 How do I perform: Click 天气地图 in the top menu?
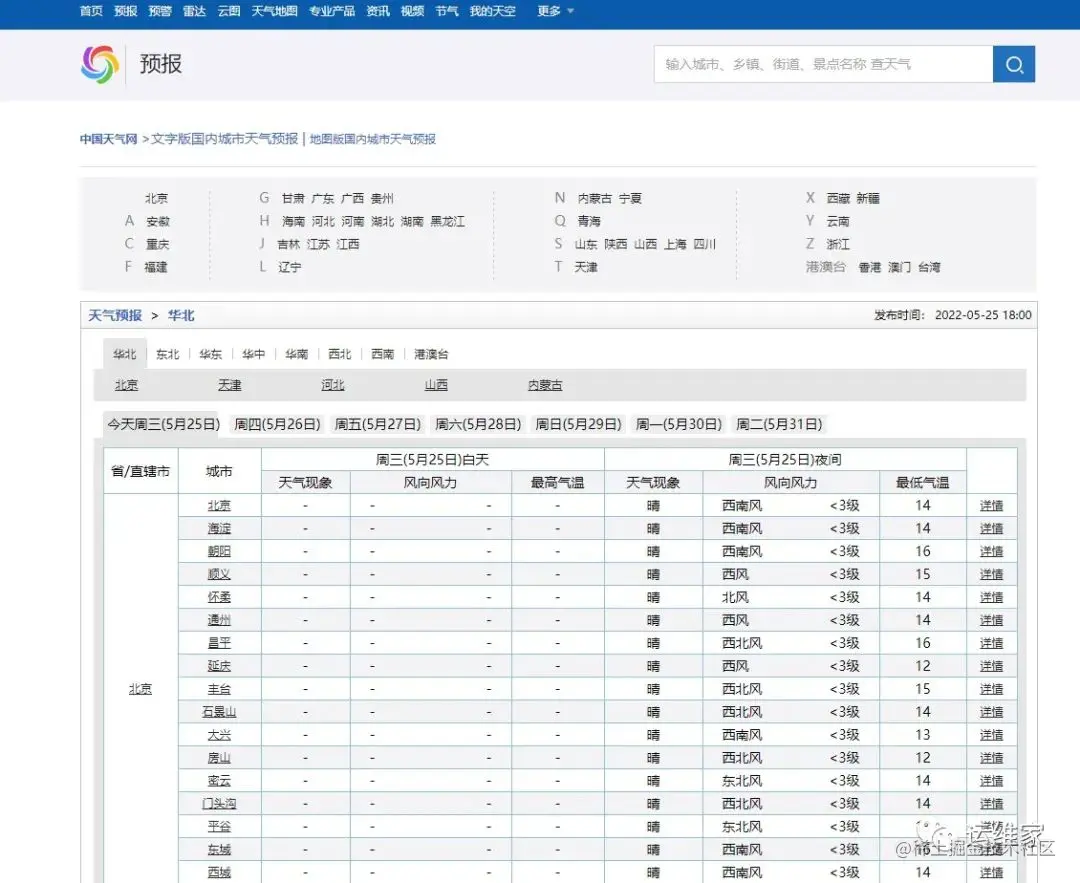pyautogui.click(x=274, y=13)
